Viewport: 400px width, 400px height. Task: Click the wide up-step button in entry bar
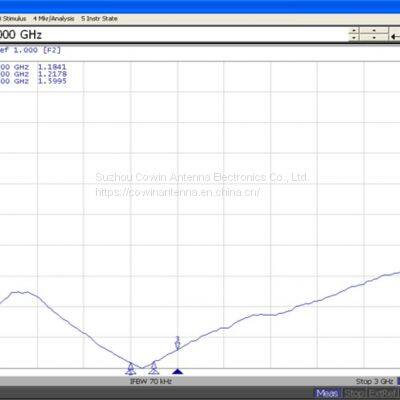point(374,31)
